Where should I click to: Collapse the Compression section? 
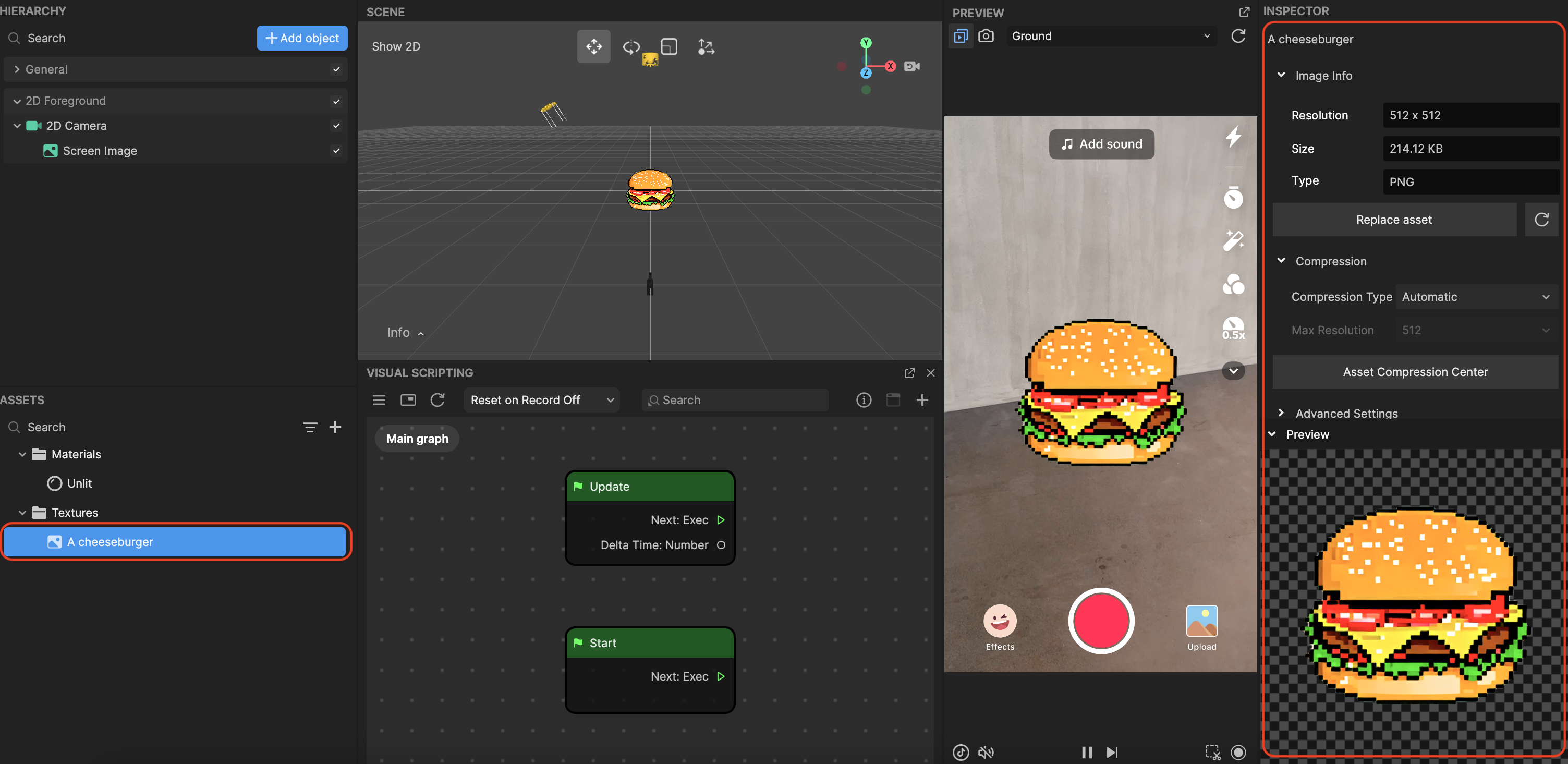[1281, 261]
